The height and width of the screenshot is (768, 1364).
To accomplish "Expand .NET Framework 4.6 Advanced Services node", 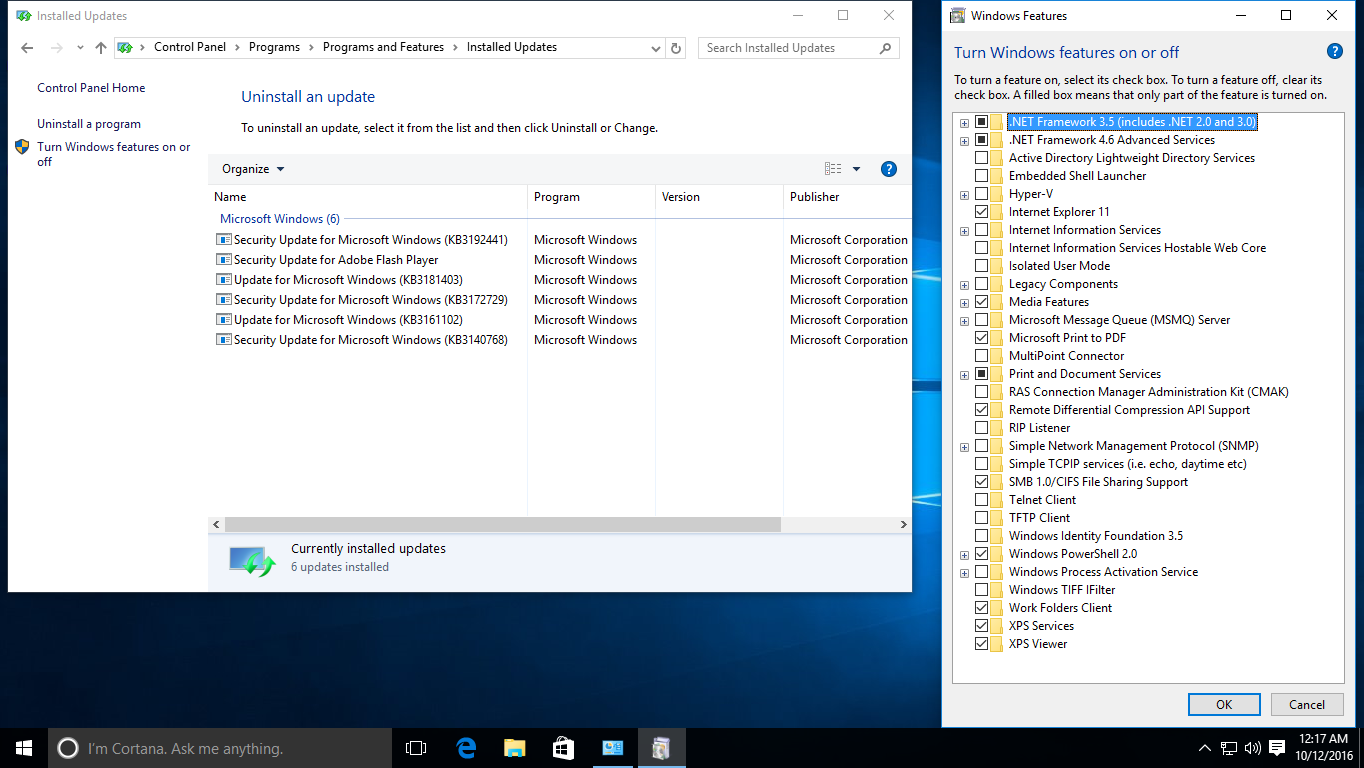I will pyautogui.click(x=964, y=141).
